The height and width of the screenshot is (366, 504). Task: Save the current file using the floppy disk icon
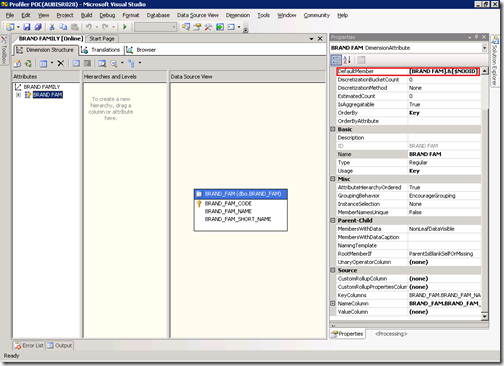click(x=27, y=27)
